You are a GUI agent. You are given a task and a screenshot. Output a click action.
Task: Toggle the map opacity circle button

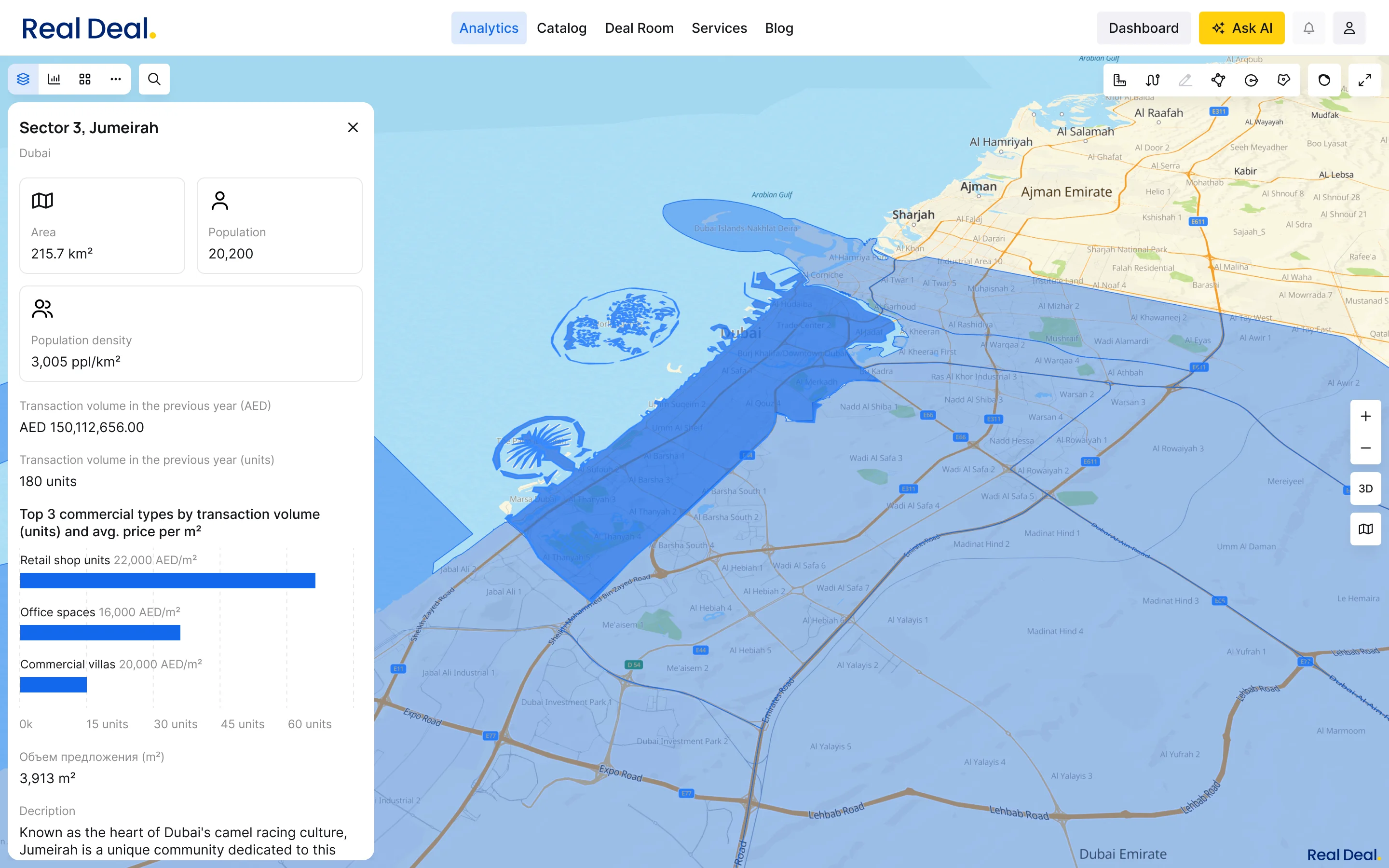1324,80
